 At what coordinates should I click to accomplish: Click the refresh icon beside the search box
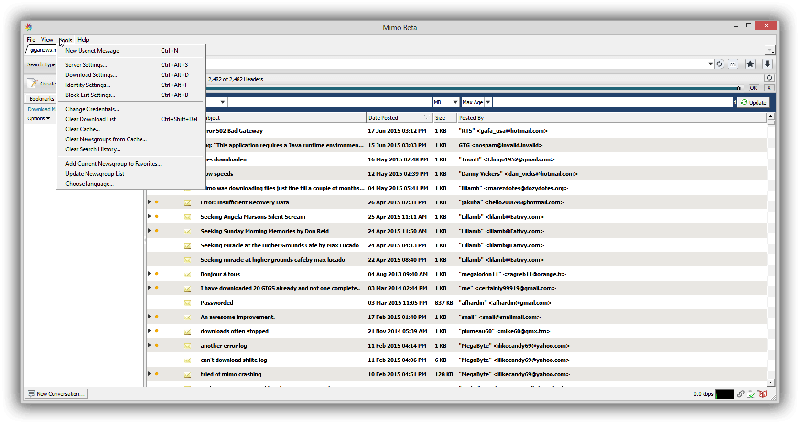click(720, 64)
